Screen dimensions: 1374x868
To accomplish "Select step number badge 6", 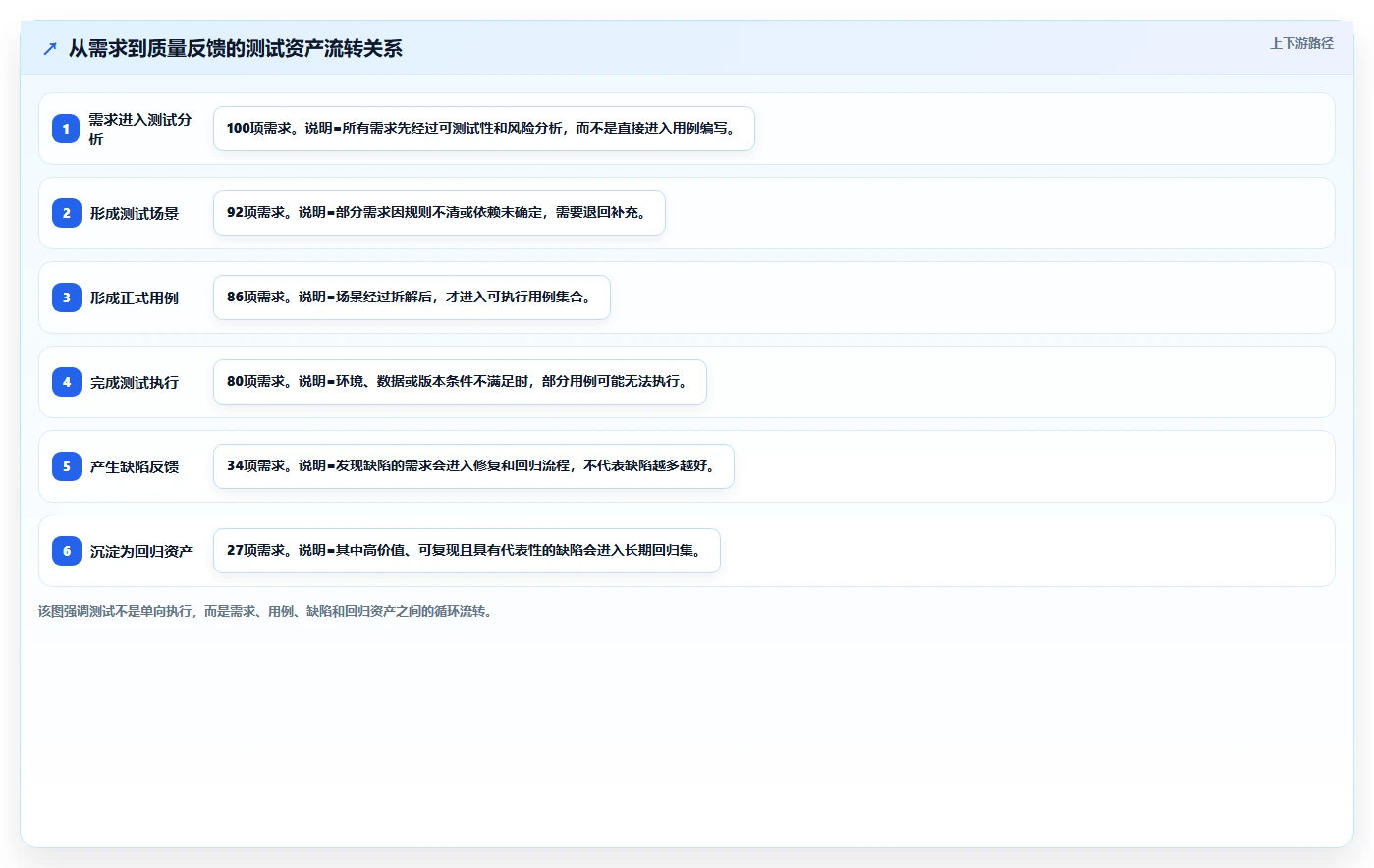I will [x=66, y=551].
